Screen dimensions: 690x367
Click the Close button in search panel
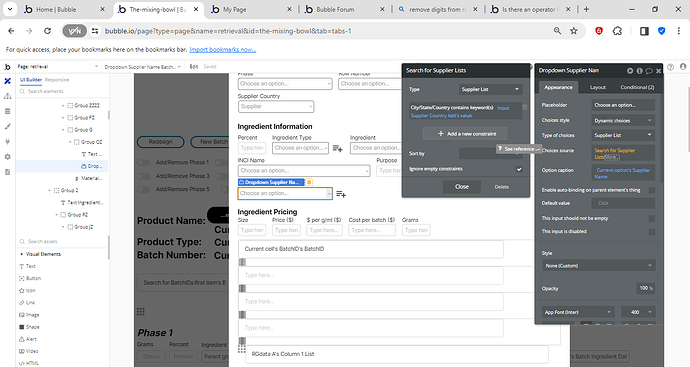(x=462, y=187)
